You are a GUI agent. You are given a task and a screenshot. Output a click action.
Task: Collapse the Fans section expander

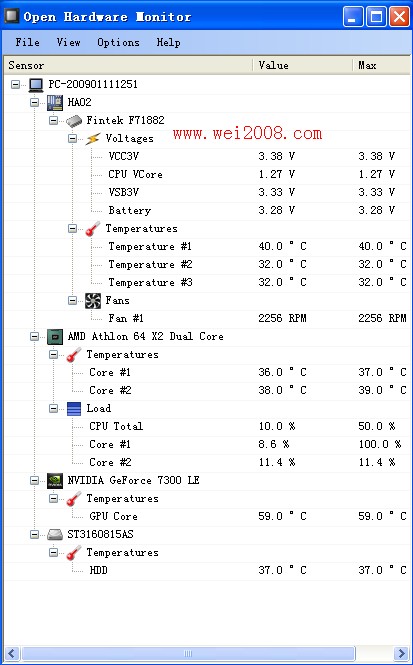[x=73, y=301]
